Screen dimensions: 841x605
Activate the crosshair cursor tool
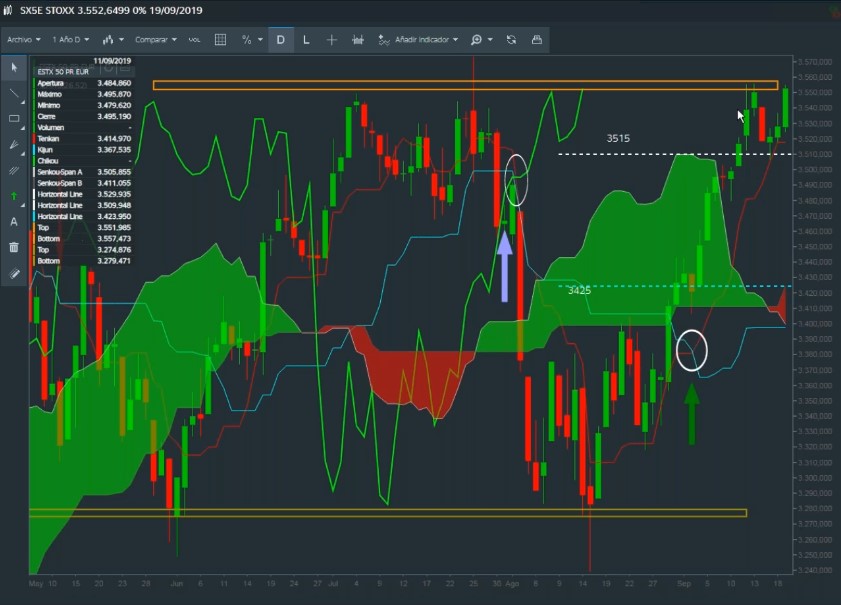tap(331, 40)
